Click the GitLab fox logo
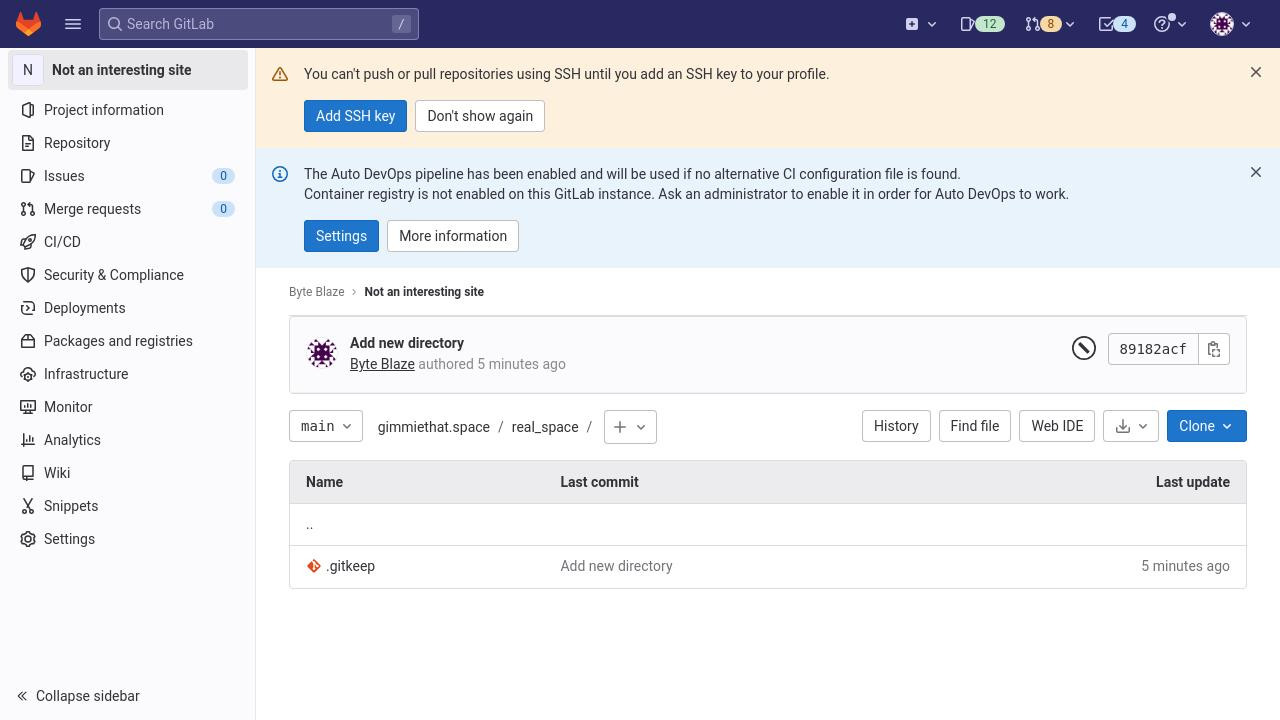Viewport: 1280px width, 720px height. click(x=28, y=24)
